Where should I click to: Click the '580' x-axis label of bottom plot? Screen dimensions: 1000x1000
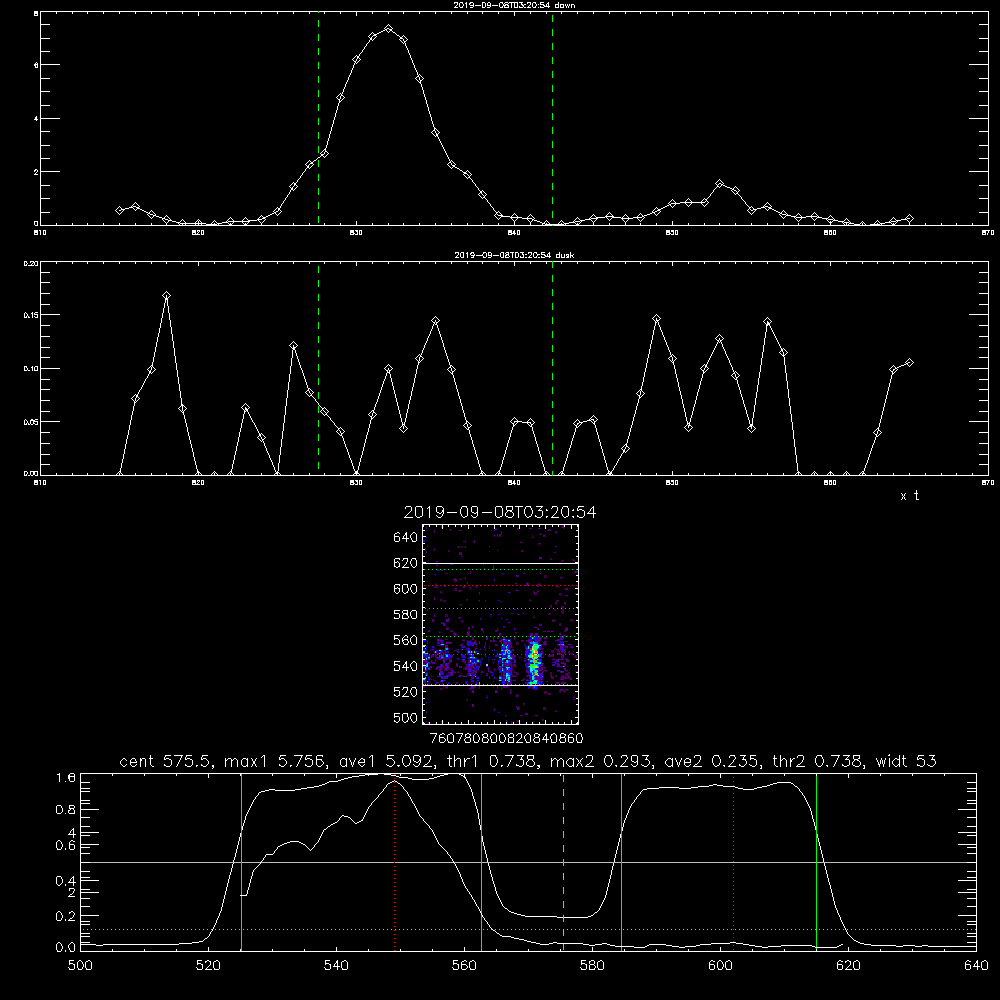(x=592, y=965)
